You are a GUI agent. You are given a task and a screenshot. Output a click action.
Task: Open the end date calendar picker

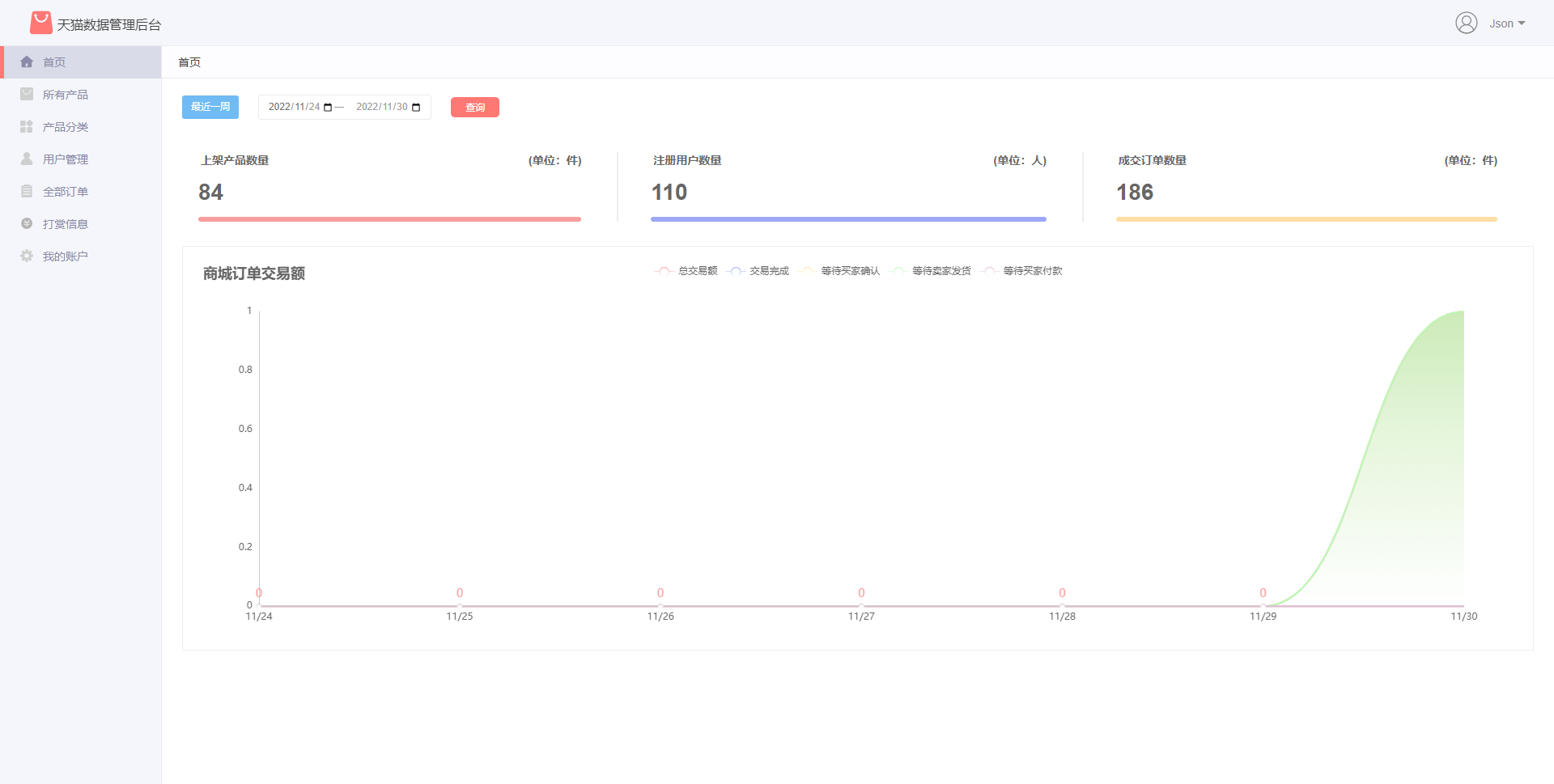[416, 108]
